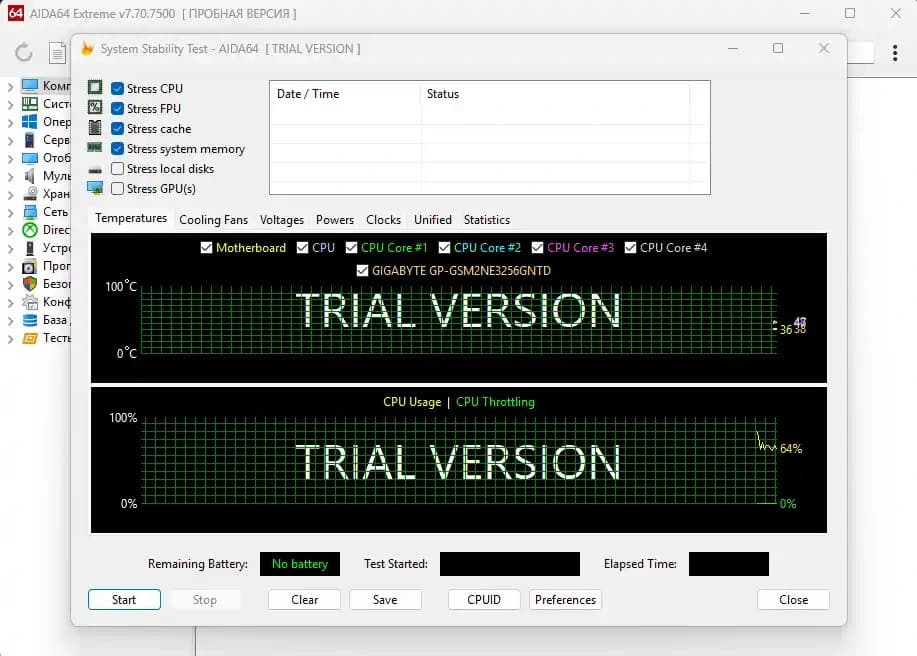This screenshot has width=917, height=656.
Task: Expand the benchmark tests tree node
Action: coord(10,338)
